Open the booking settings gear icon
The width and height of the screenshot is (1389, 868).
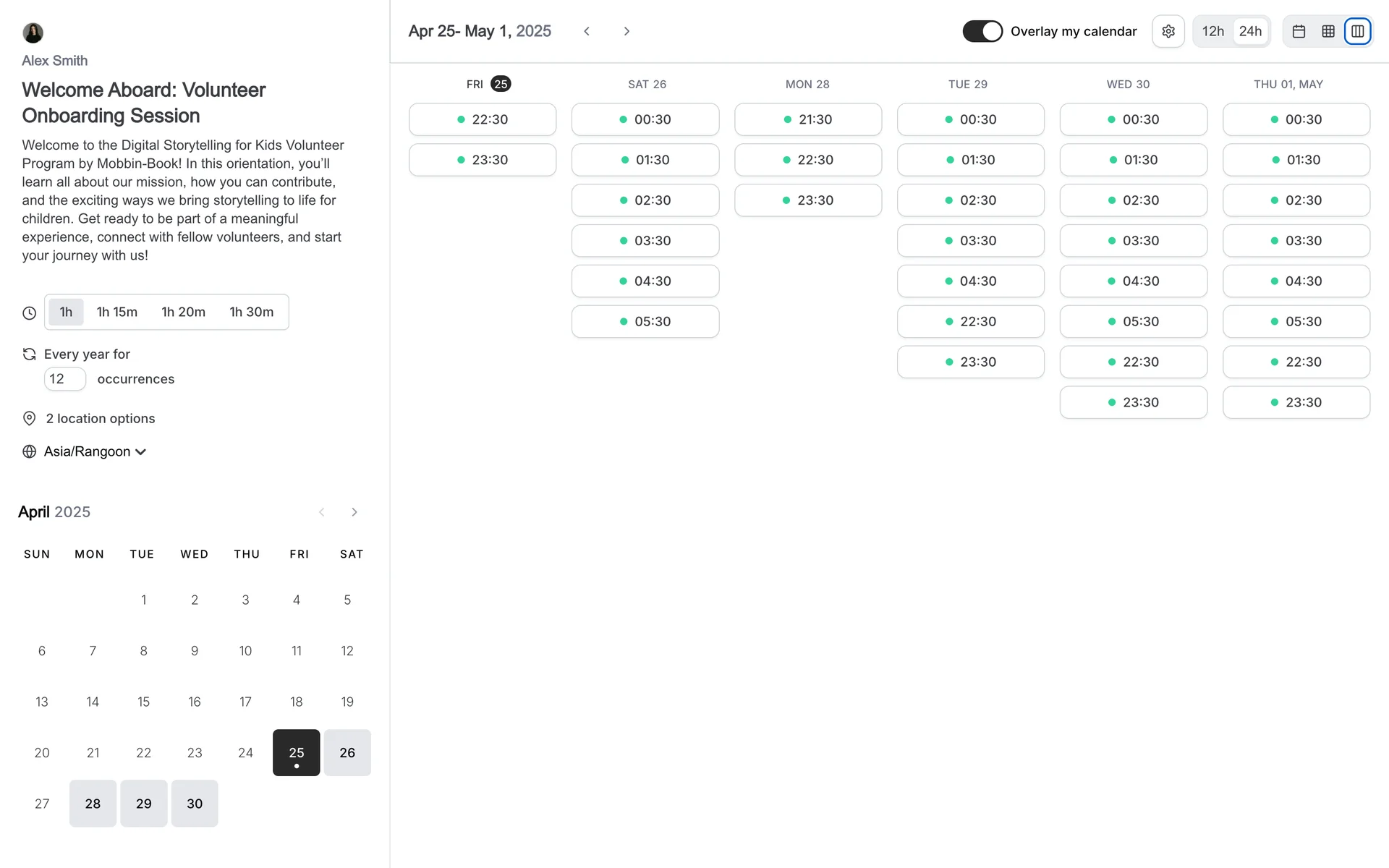pyautogui.click(x=1168, y=31)
